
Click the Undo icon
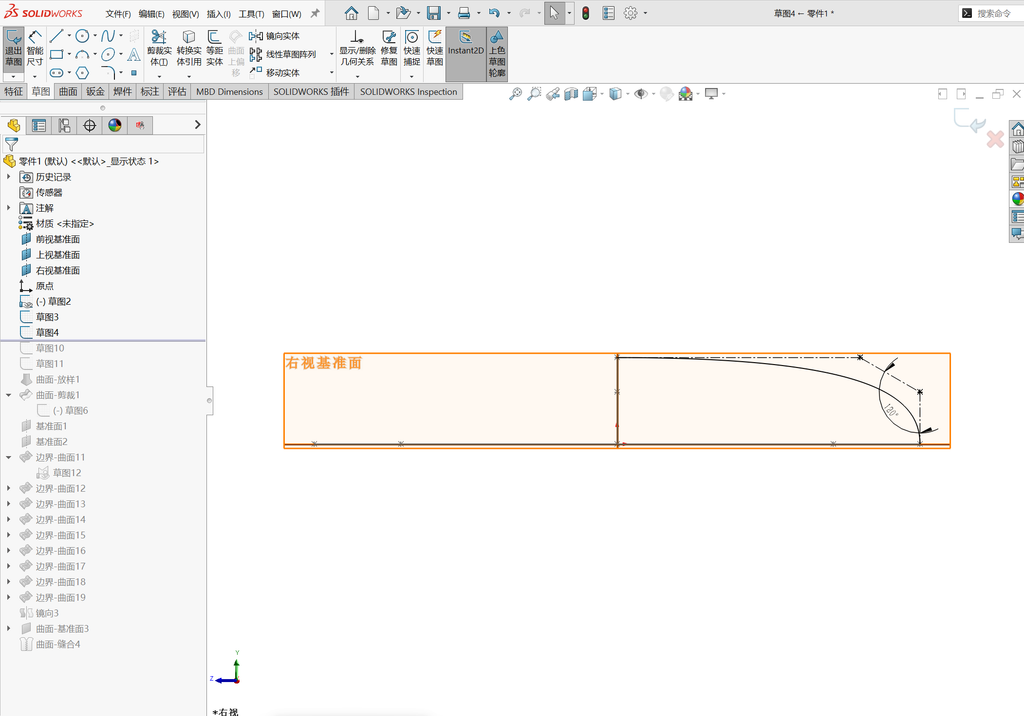[494, 13]
